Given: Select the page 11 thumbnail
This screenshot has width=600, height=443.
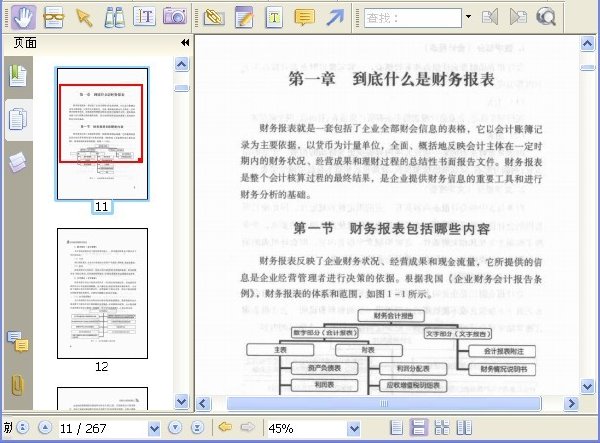Looking at the screenshot, I should 102,134.
